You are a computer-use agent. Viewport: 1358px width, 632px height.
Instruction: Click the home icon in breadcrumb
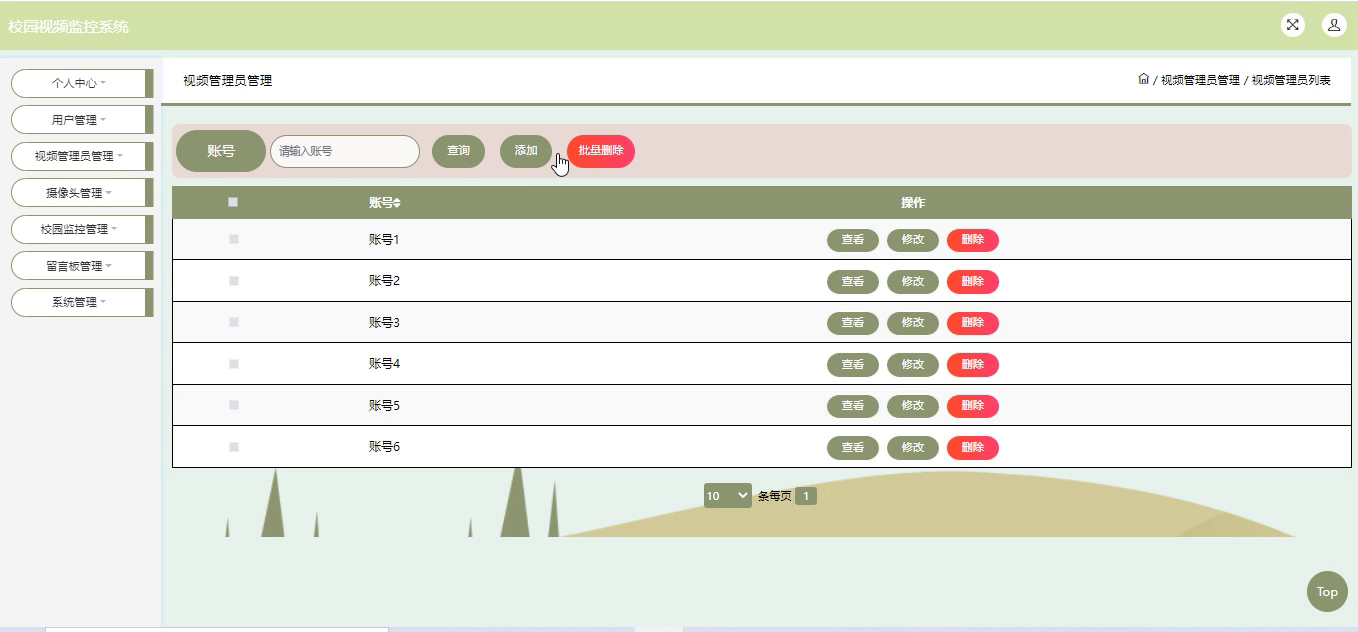[x=1143, y=80]
